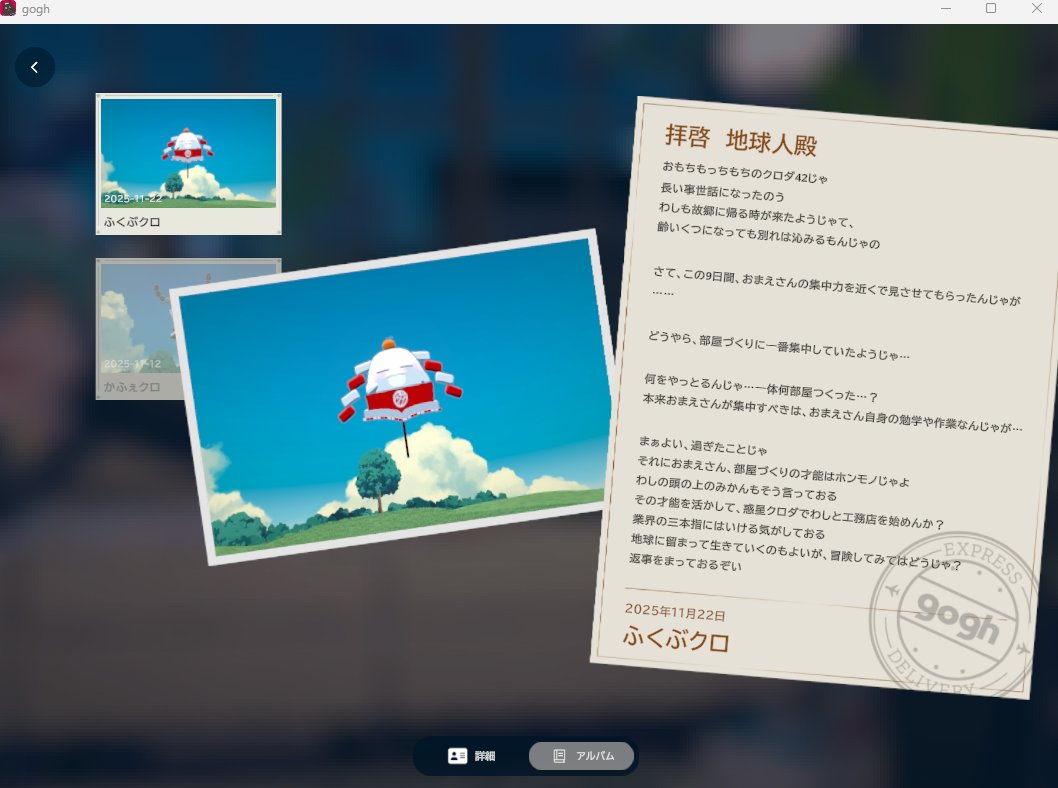Click the maximize button of the gogh window

coord(991,9)
